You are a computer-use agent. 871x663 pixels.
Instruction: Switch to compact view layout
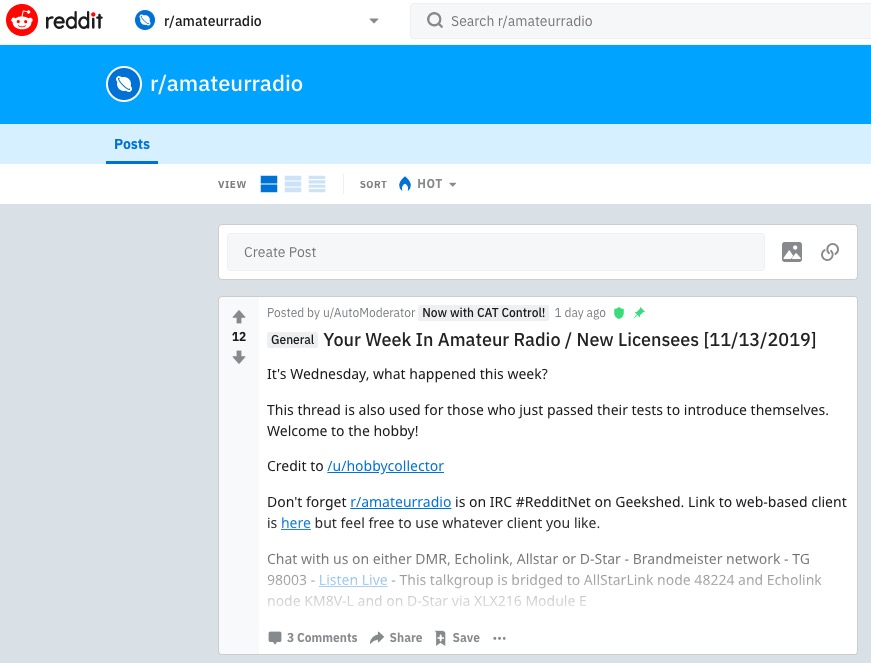pyautogui.click(x=317, y=184)
